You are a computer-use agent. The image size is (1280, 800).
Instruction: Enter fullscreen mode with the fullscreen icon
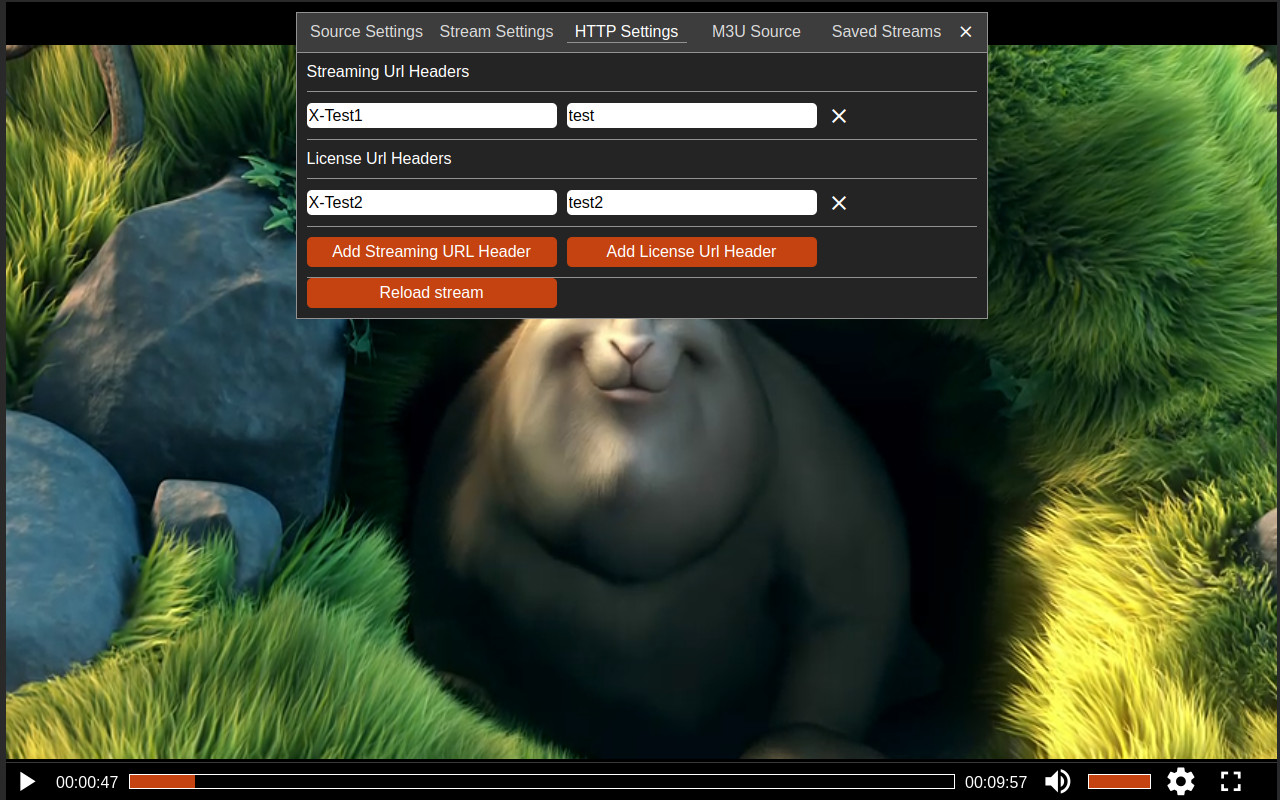pyautogui.click(x=1231, y=782)
